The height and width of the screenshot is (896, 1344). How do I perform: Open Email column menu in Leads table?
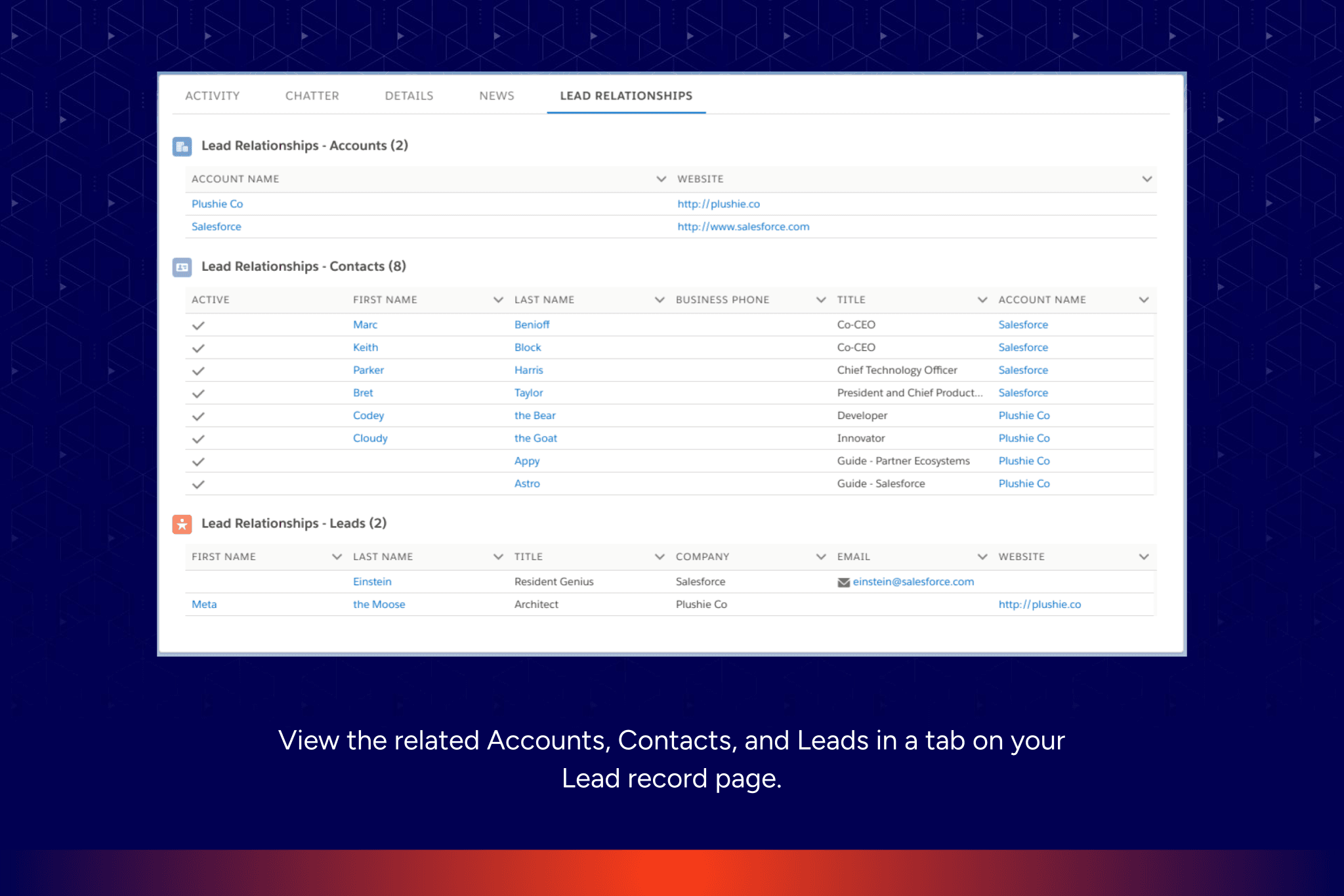(x=982, y=557)
